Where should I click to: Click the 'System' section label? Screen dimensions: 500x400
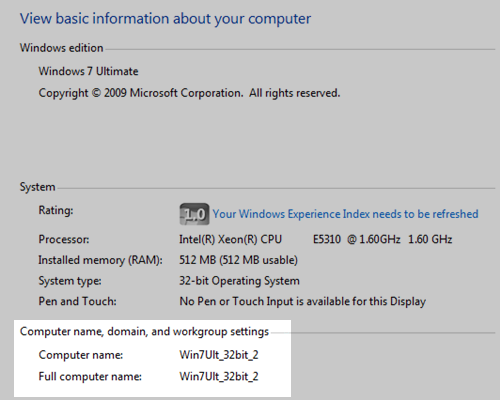37,187
